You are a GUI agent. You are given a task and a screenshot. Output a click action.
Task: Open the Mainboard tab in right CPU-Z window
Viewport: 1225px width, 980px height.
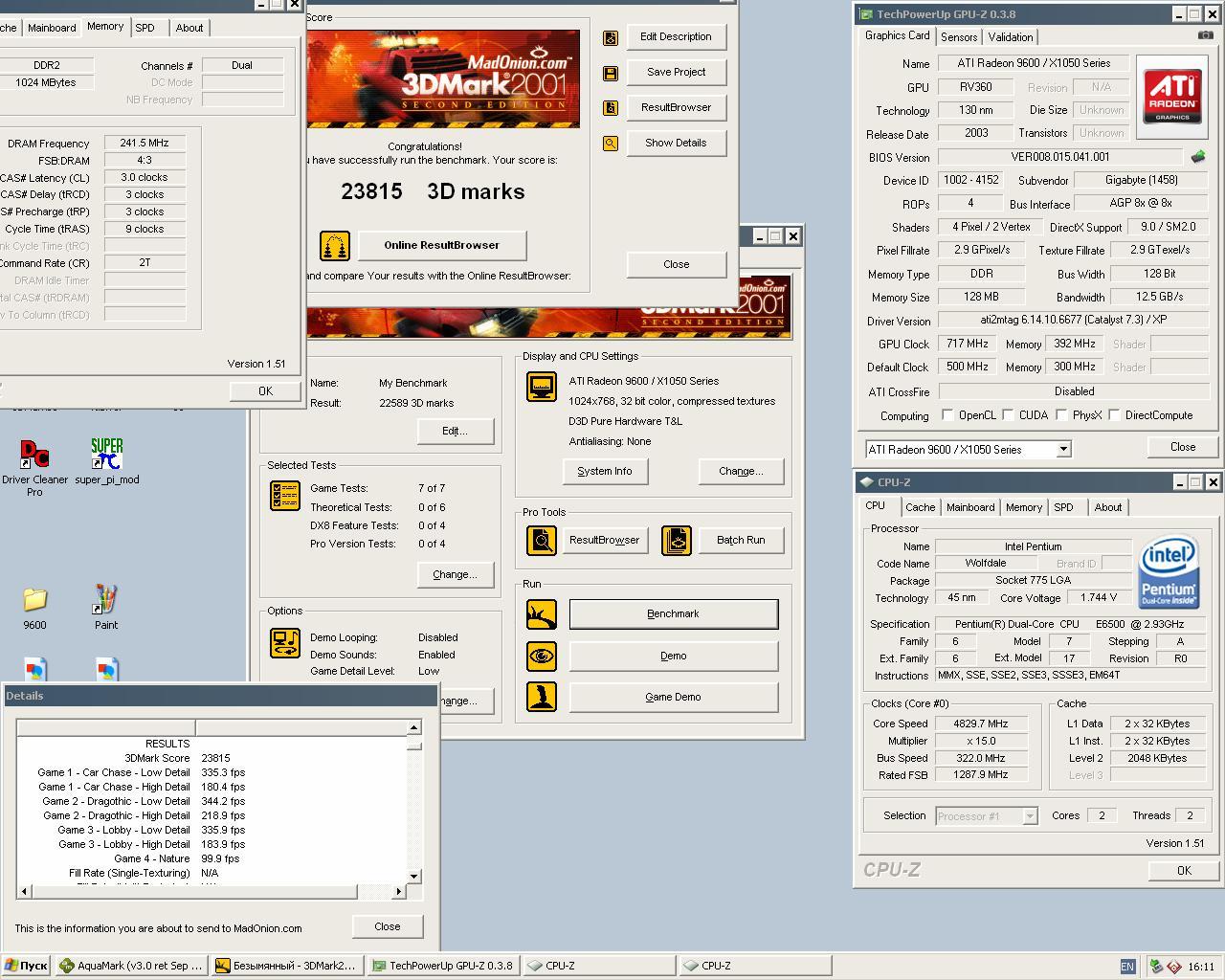tap(970, 507)
